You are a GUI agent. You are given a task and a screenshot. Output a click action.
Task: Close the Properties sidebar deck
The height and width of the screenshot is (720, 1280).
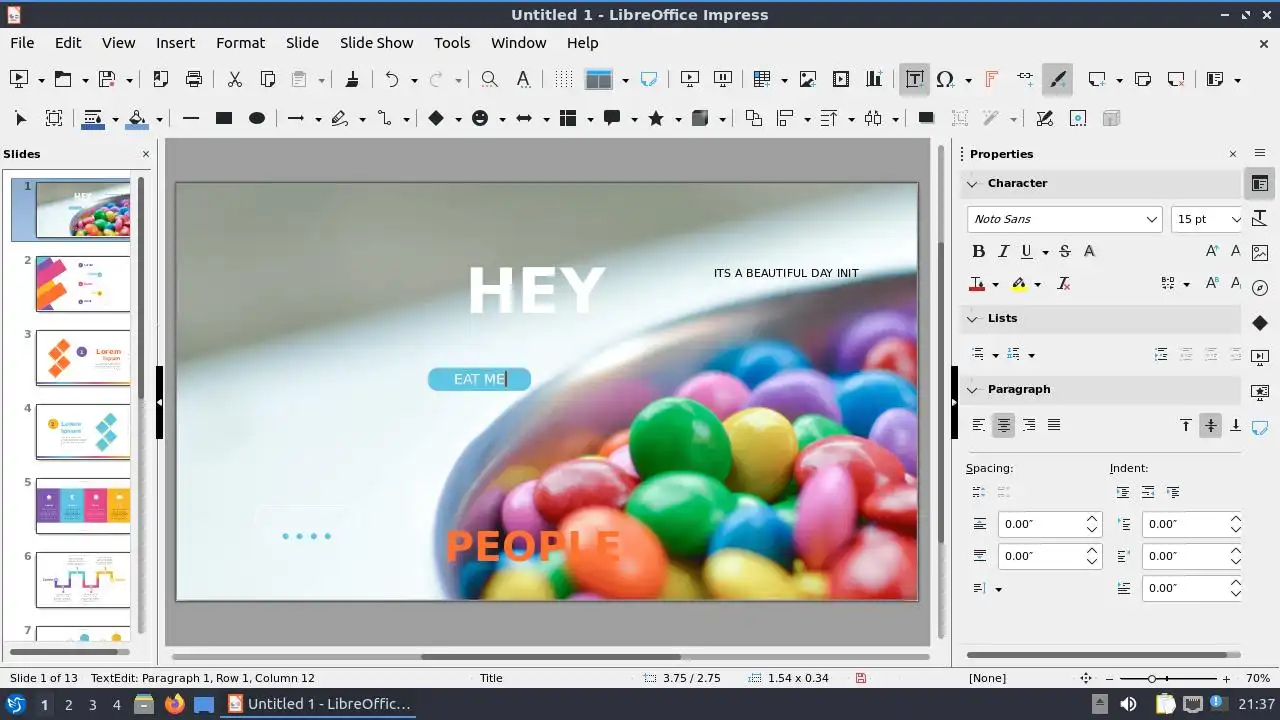pyautogui.click(x=1233, y=154)
